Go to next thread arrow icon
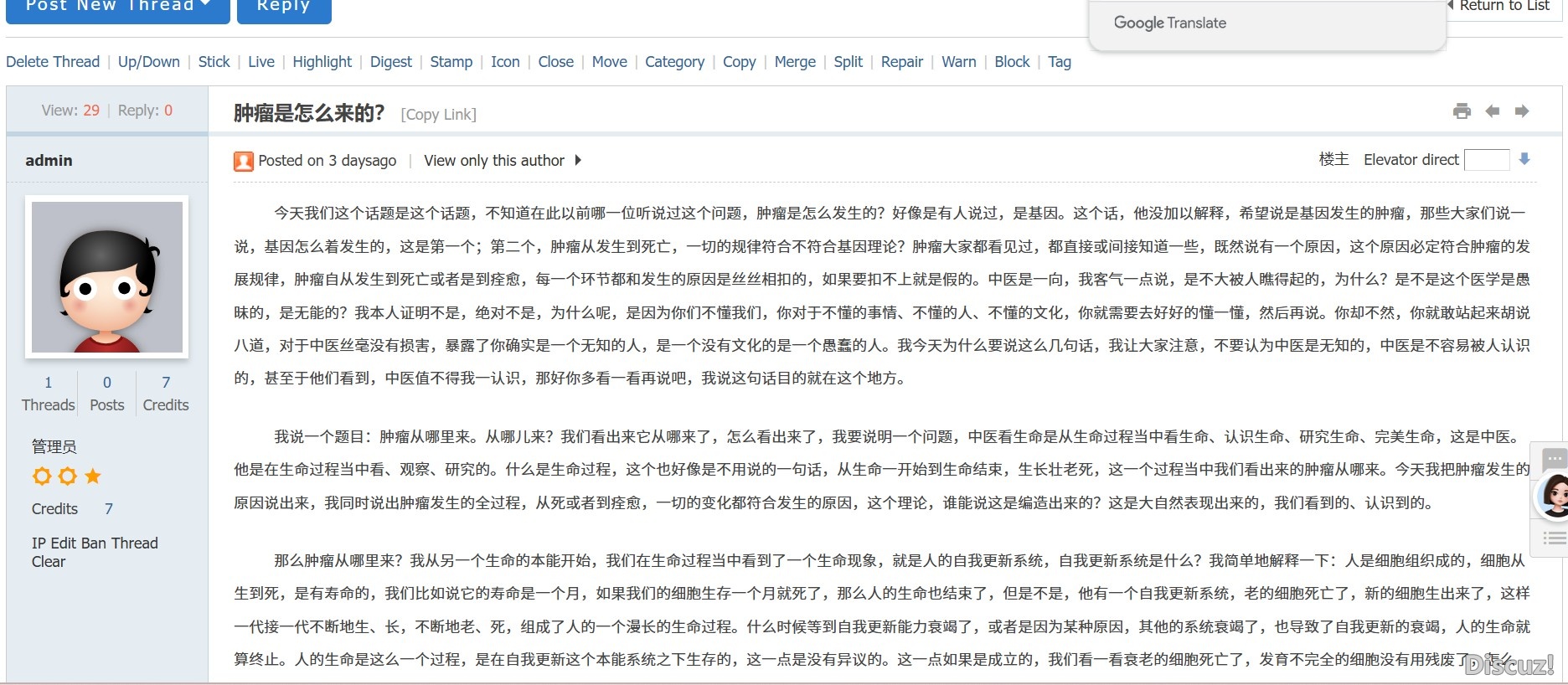Viewport: 1568px width, 685px height. pos(1522,111)
